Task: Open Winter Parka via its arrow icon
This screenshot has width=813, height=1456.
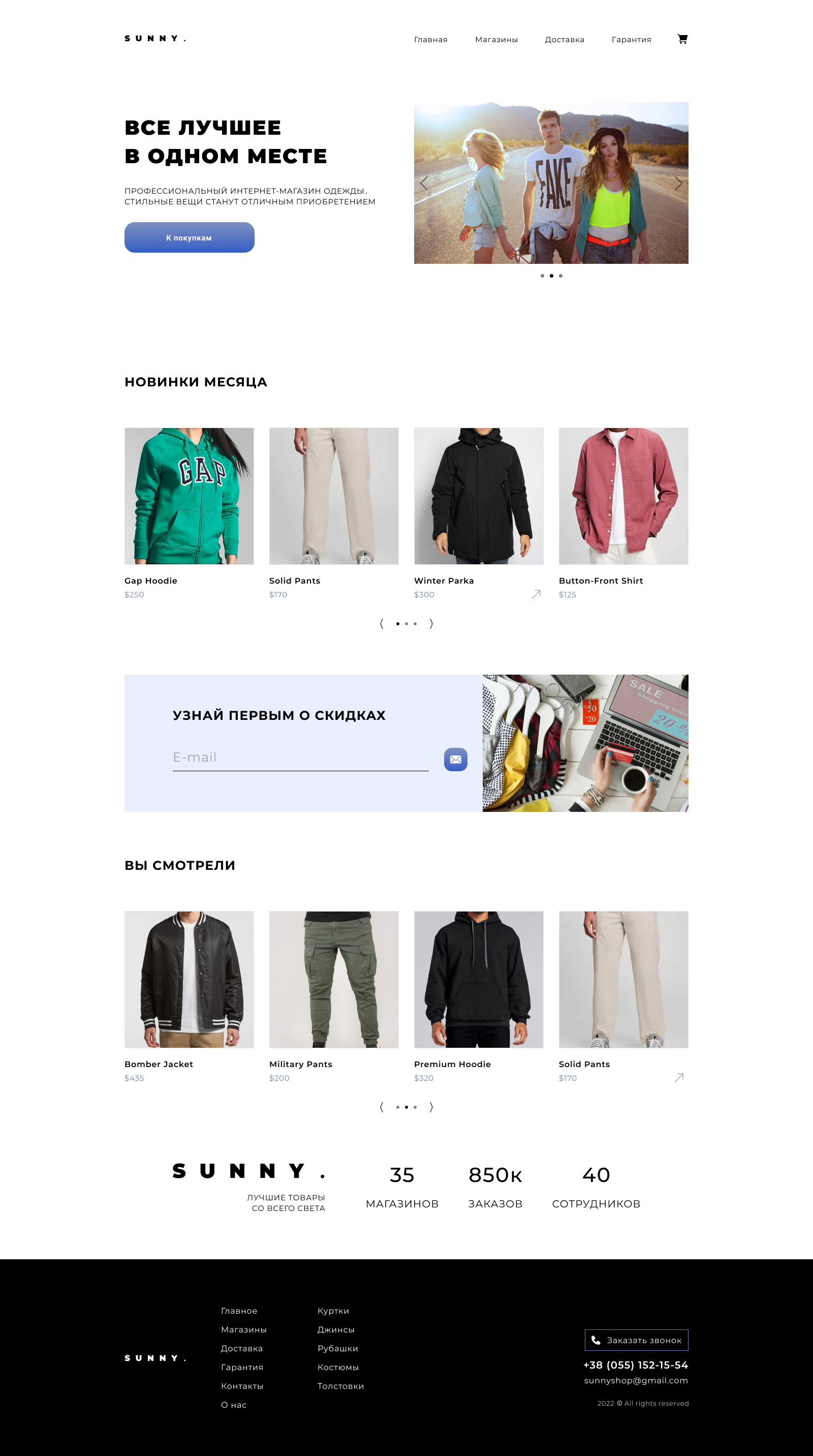Action: 536,594
